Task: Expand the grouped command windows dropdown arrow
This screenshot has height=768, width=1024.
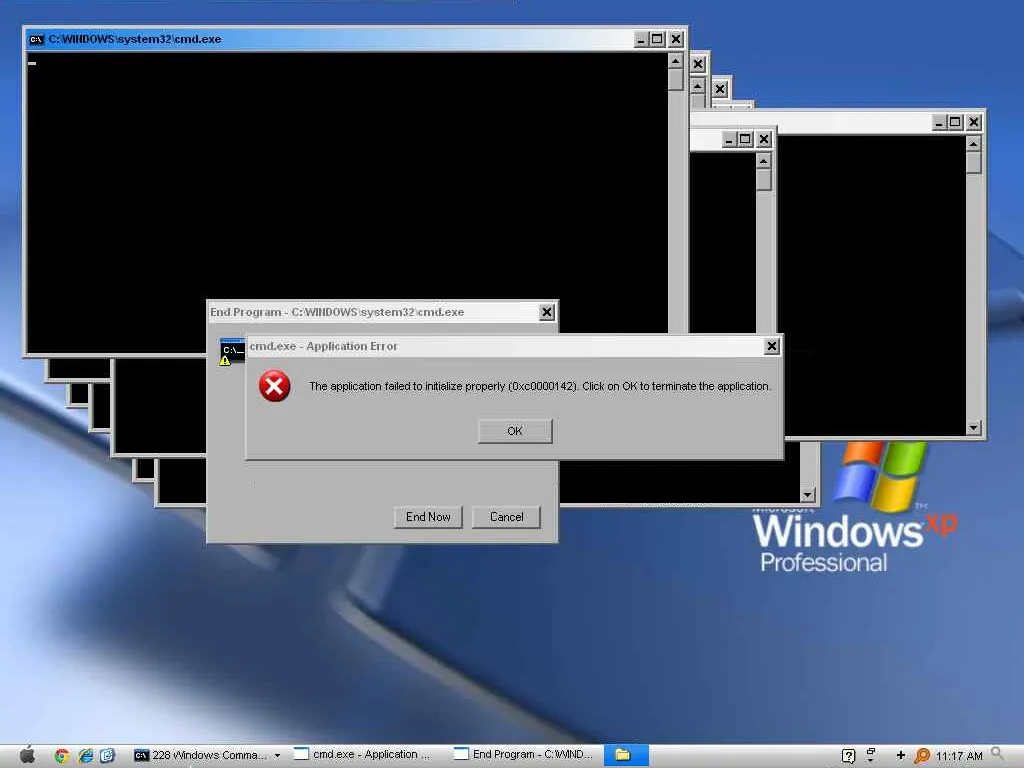Action: pos(278,756)
